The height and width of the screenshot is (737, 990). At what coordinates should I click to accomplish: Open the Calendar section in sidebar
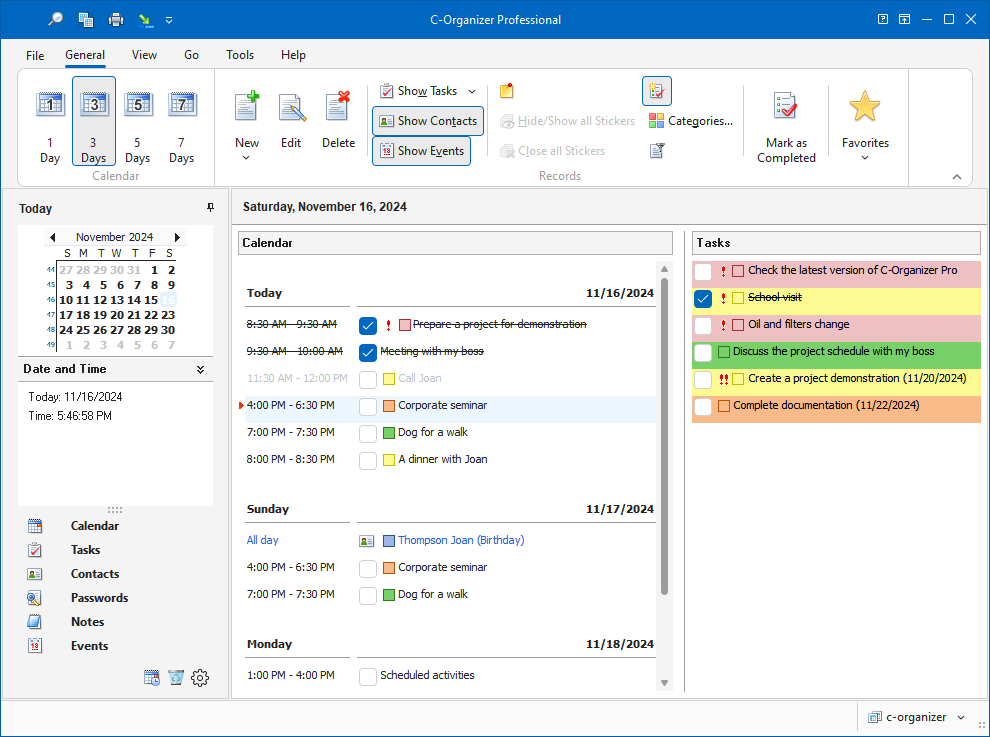[95, 525]
